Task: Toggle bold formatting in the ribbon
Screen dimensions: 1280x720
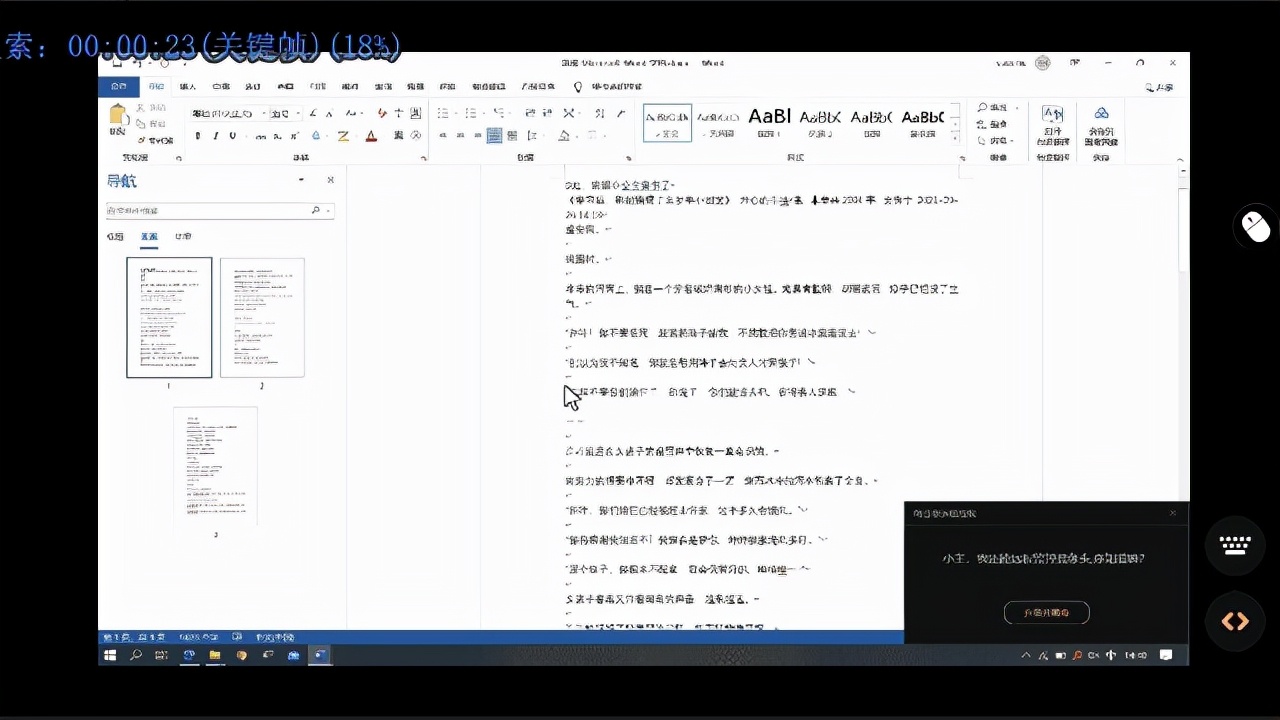Action: (198, 136)
